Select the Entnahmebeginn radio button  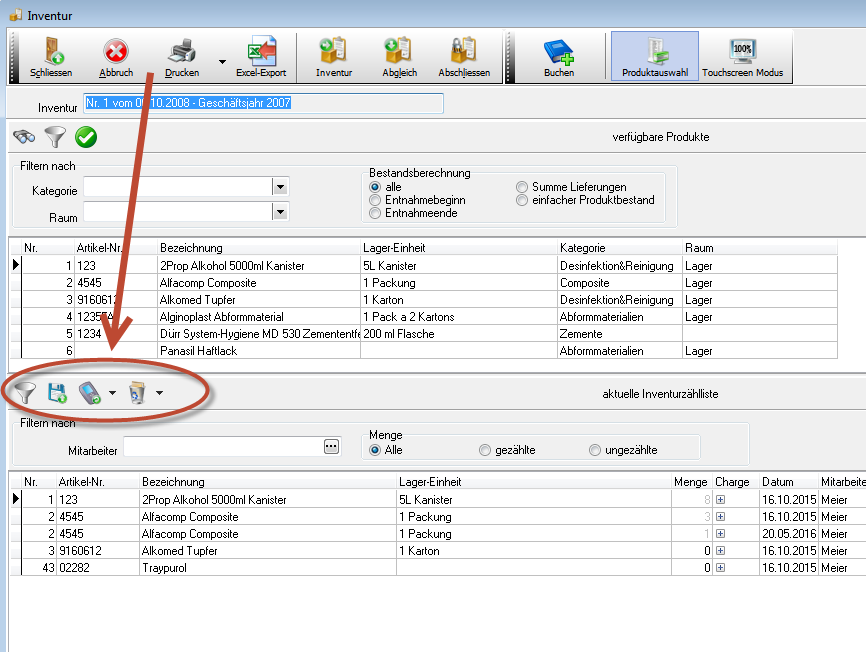(x=376, y=200)
